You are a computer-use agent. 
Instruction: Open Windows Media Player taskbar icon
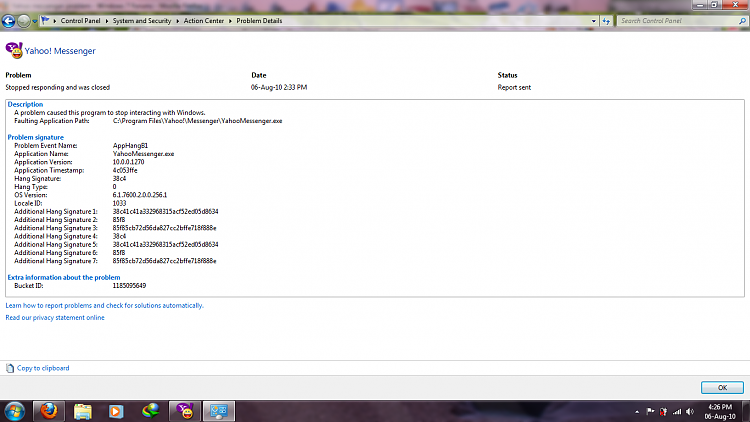tap(116, 411)
